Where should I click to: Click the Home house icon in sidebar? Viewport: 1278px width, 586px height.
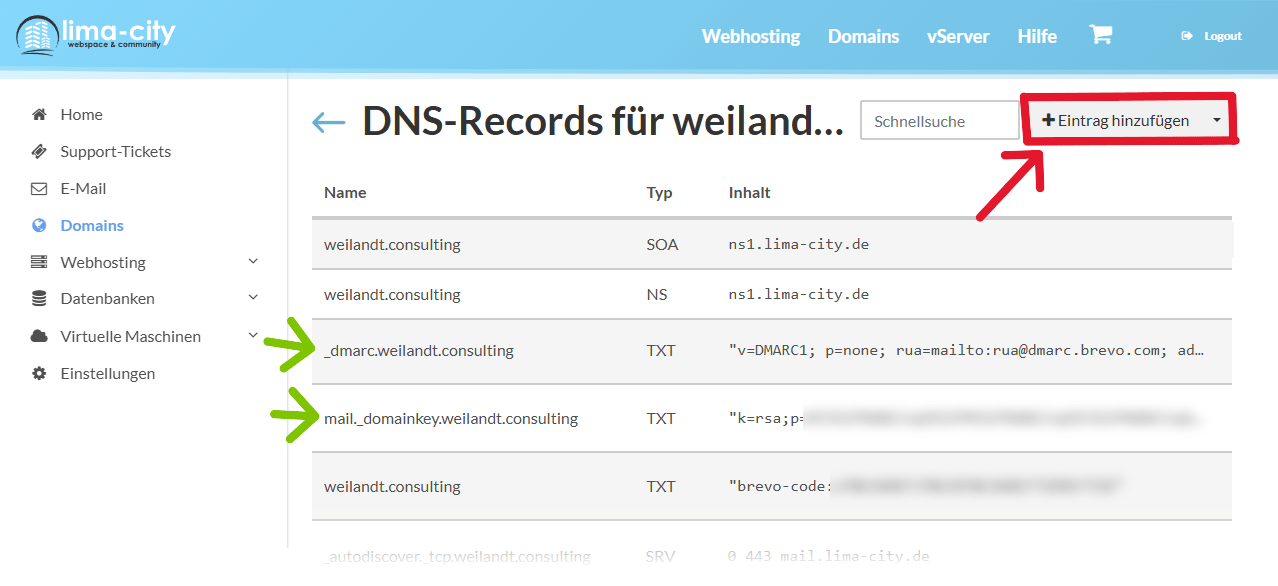coord(39,114)
